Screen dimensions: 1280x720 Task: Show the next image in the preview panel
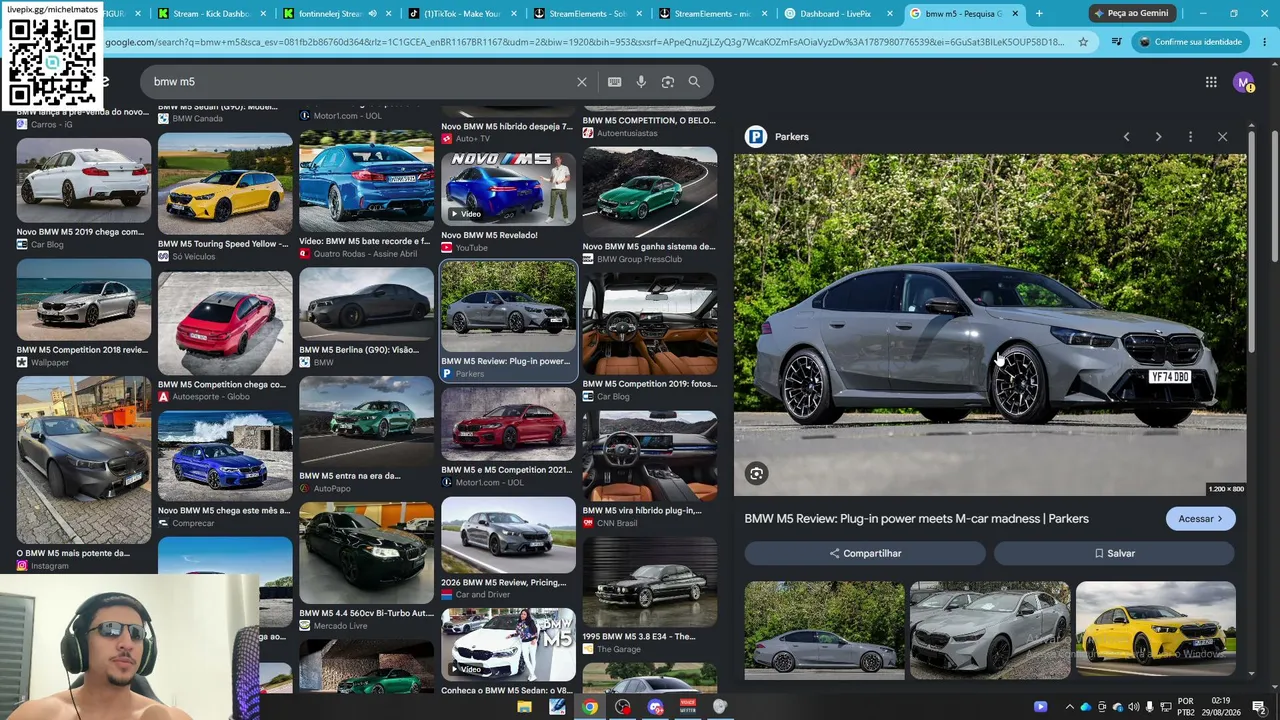click(1158, 137)
